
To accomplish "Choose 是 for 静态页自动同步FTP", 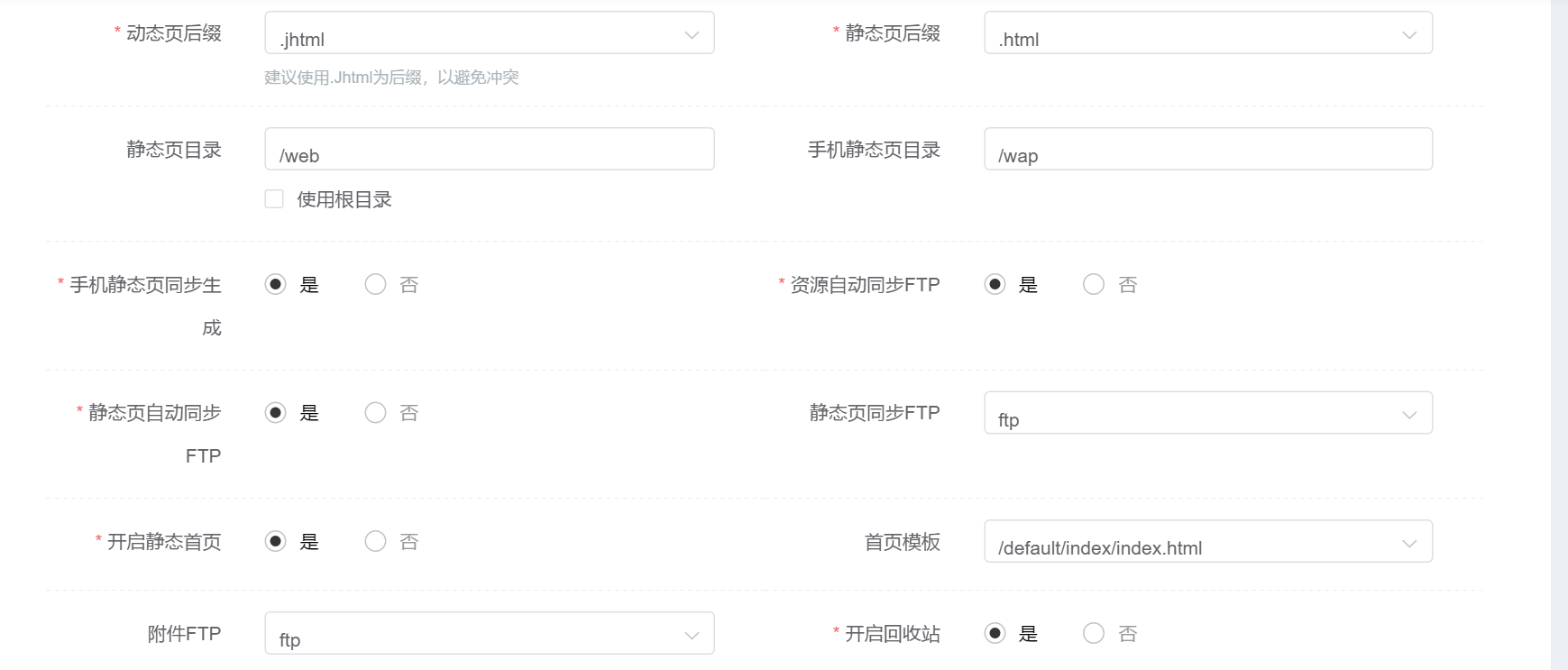I will click(276, 413).
